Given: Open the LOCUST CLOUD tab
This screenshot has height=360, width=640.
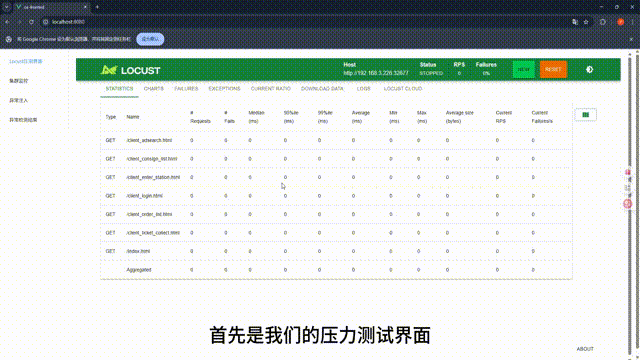Looking at the screenshot, I should [x=403, y=89].
